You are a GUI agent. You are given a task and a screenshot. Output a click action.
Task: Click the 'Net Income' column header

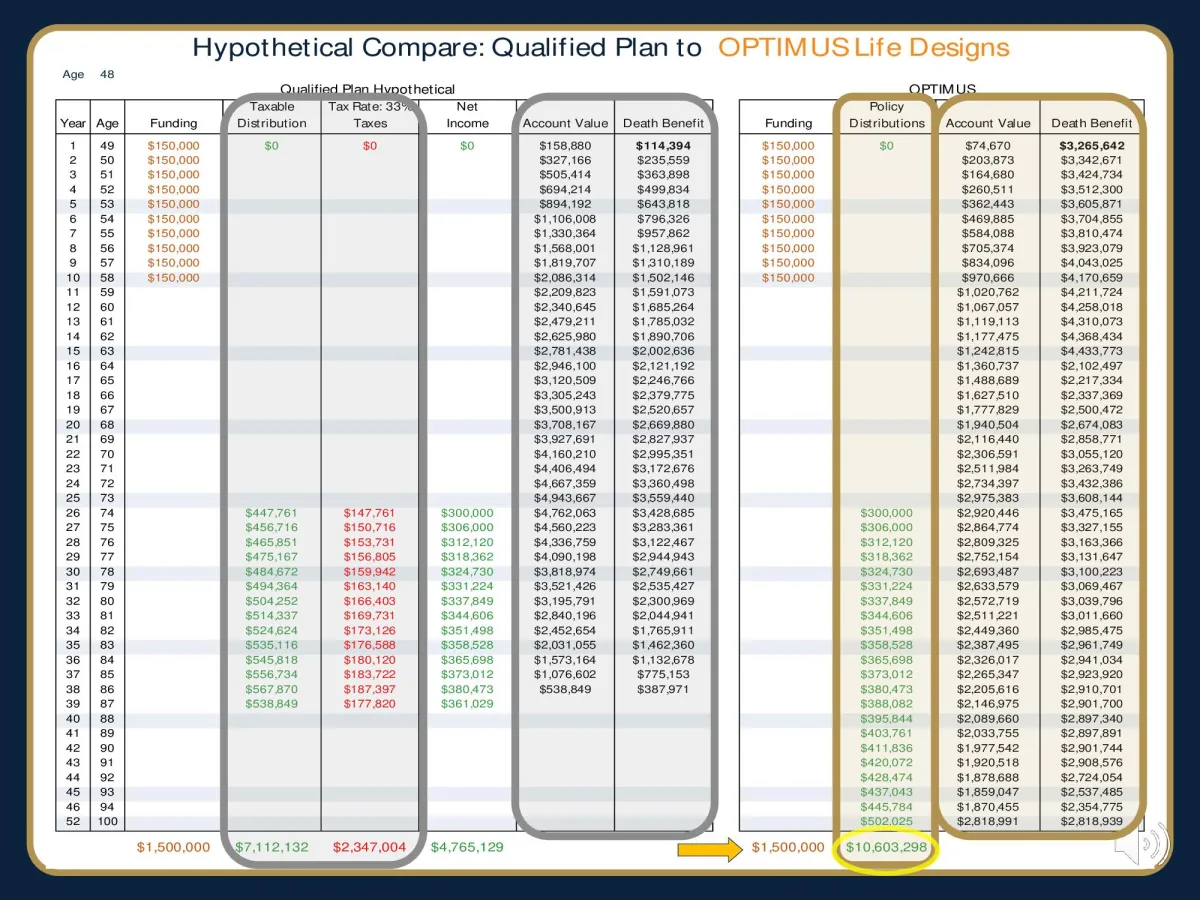(x=467, y=115)
